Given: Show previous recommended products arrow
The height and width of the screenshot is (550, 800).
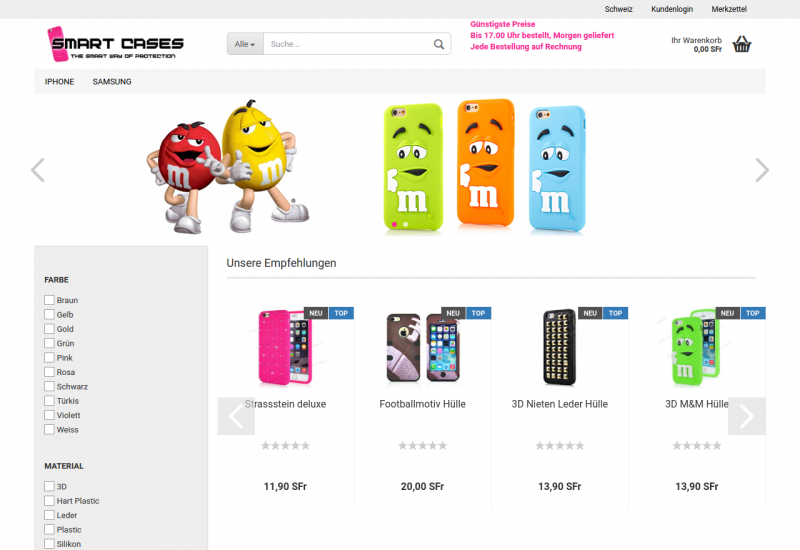Looking at the screenshot, I should [x=236, y=416].
